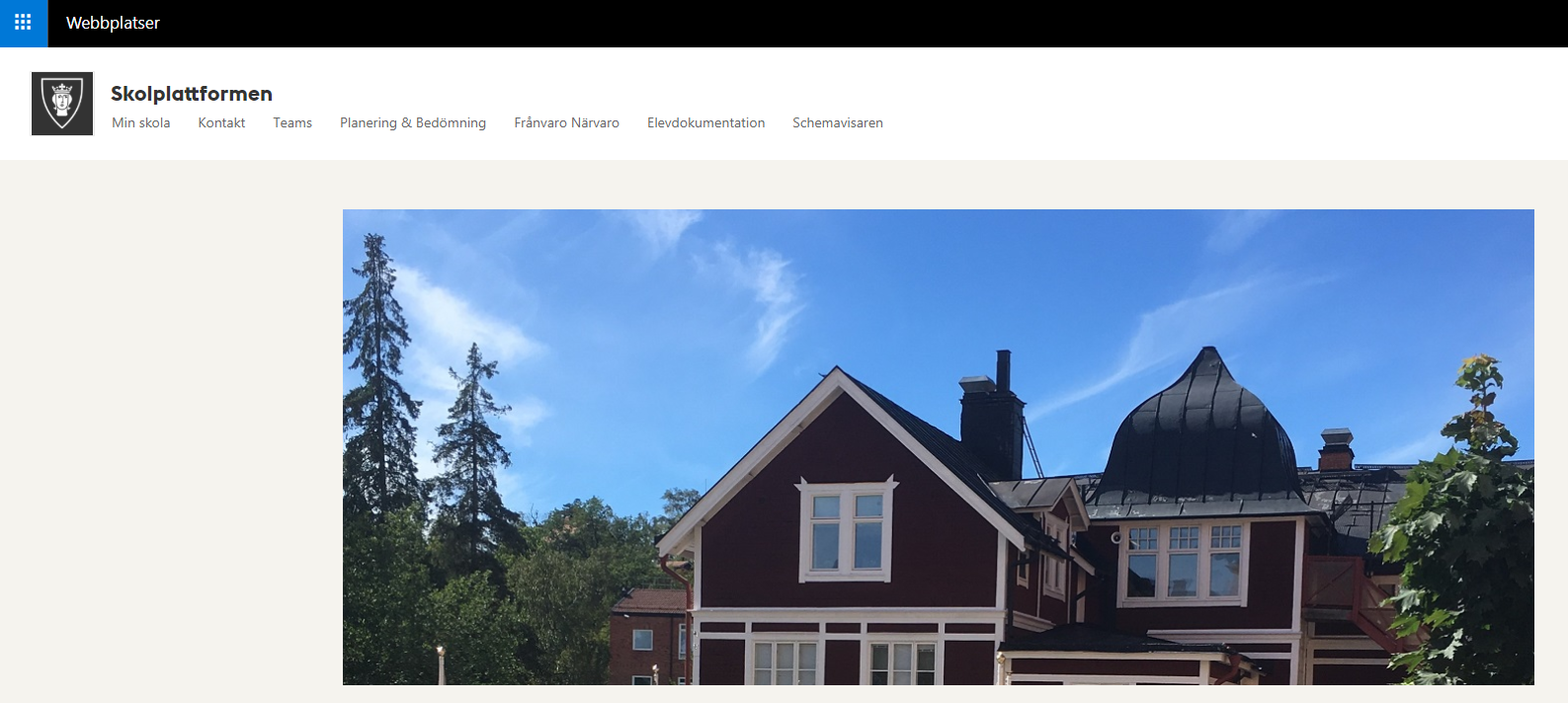Click the tallest spruce tree in photo
The width and height of the screenshot is (1568, 703).
click(375, 395)
